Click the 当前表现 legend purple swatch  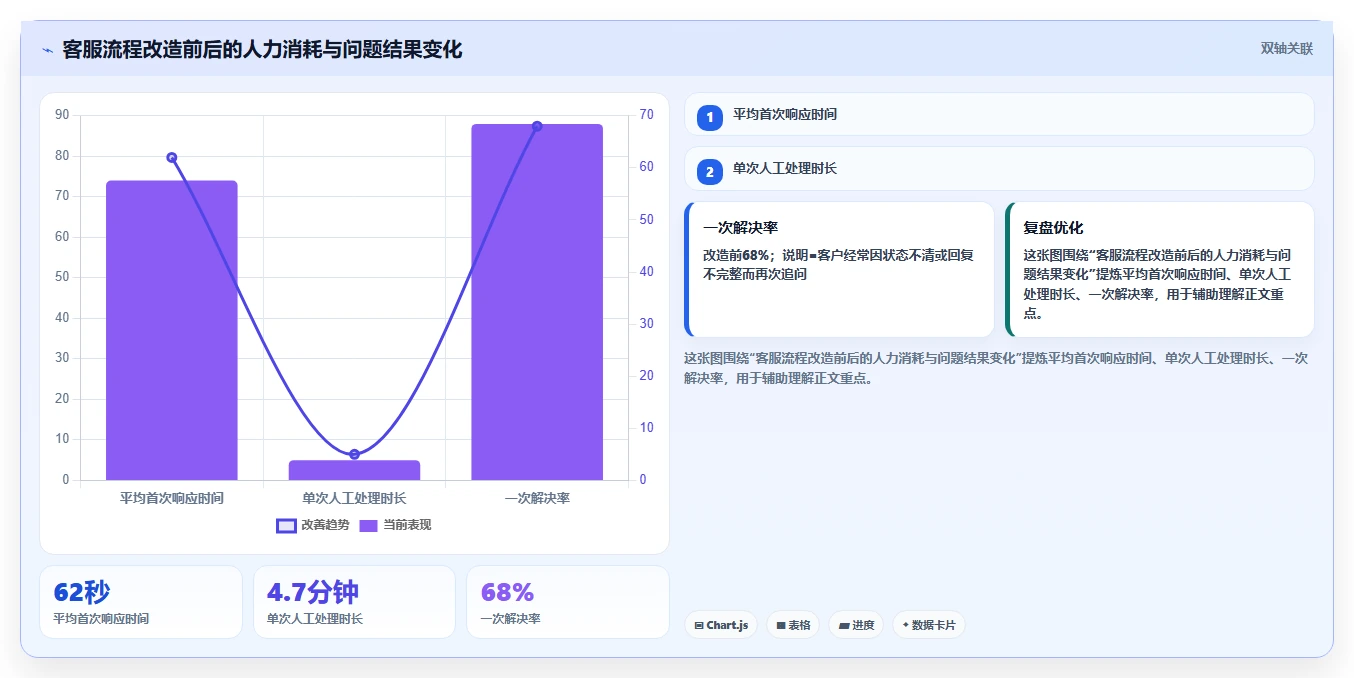368,525
